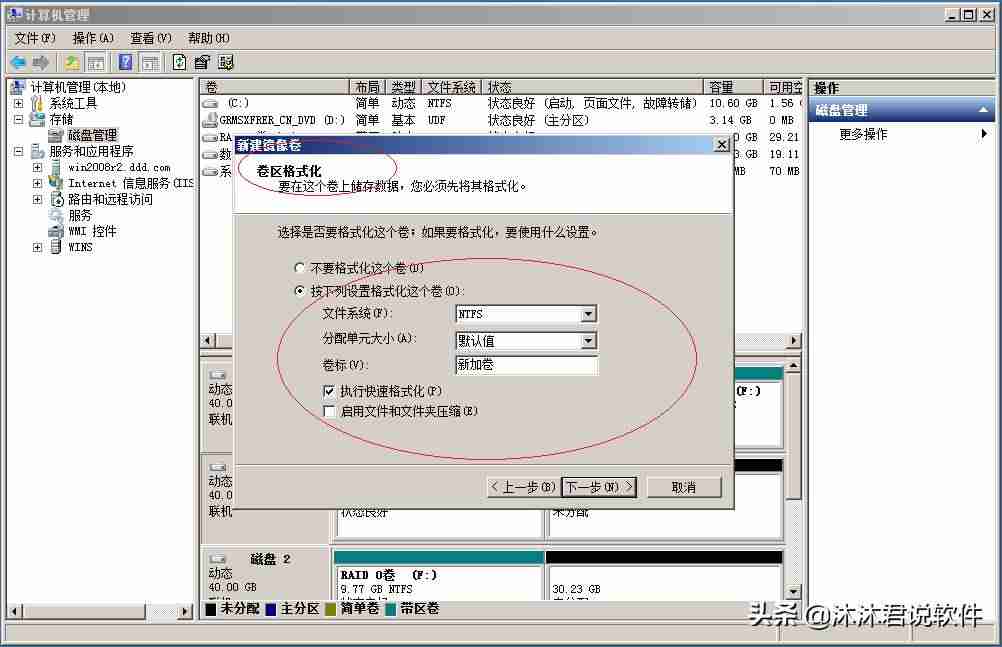Enable 启用文件和文件夹压缩 checkbox
The width and height of the screenshot is (1002, 647).
point(329,411)
